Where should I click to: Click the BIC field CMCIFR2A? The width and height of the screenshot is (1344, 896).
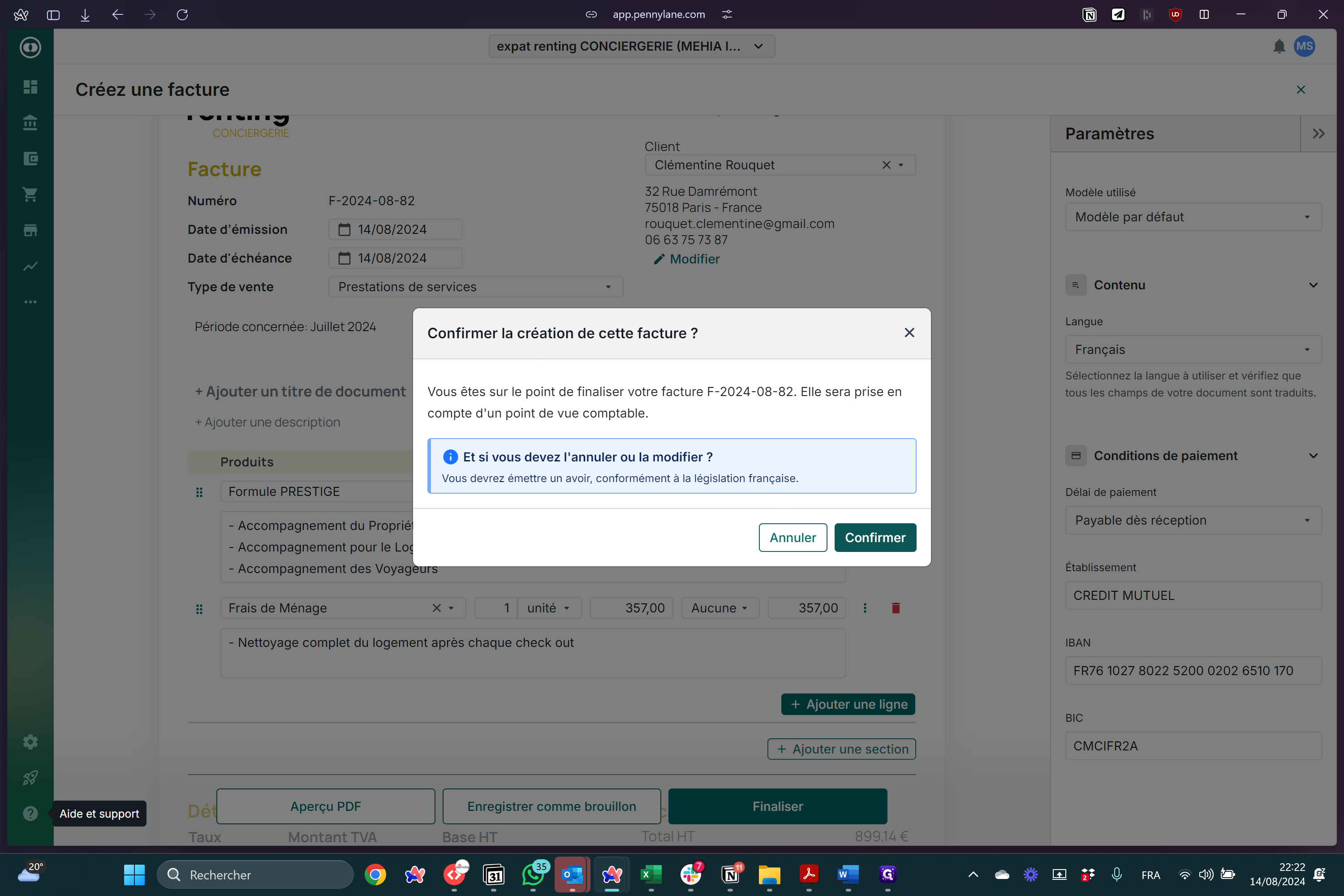pos(1193,746)
